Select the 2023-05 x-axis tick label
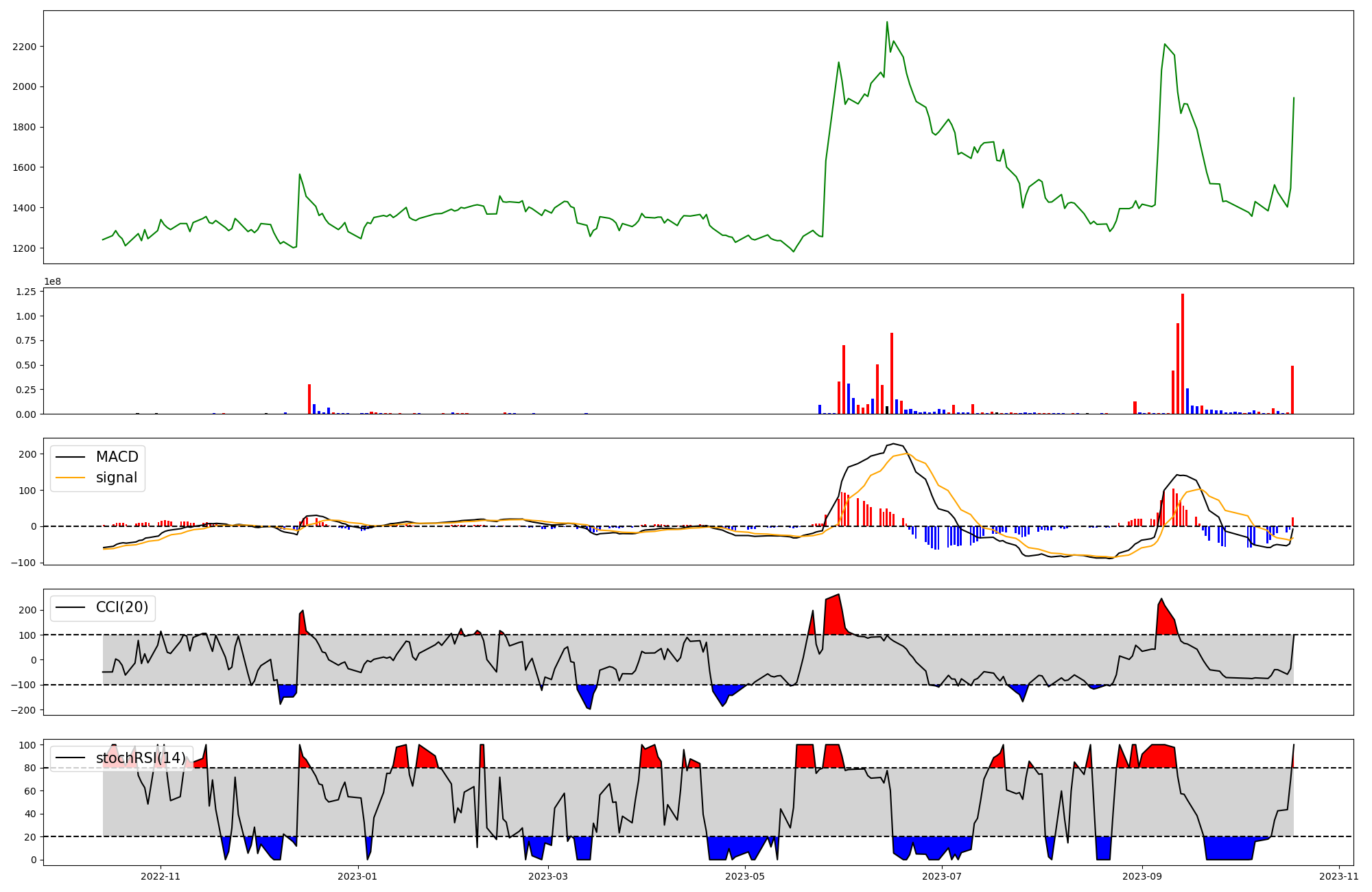1372x892 pixels. 745,876
